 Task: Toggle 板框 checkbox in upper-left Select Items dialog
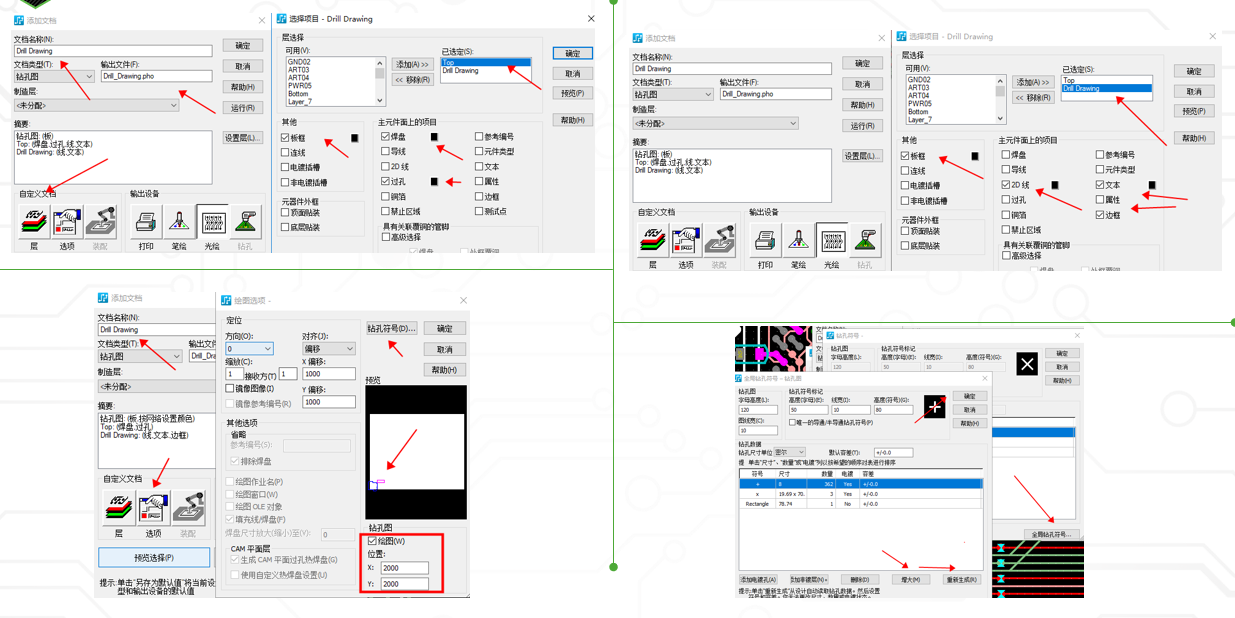point(286,138)
